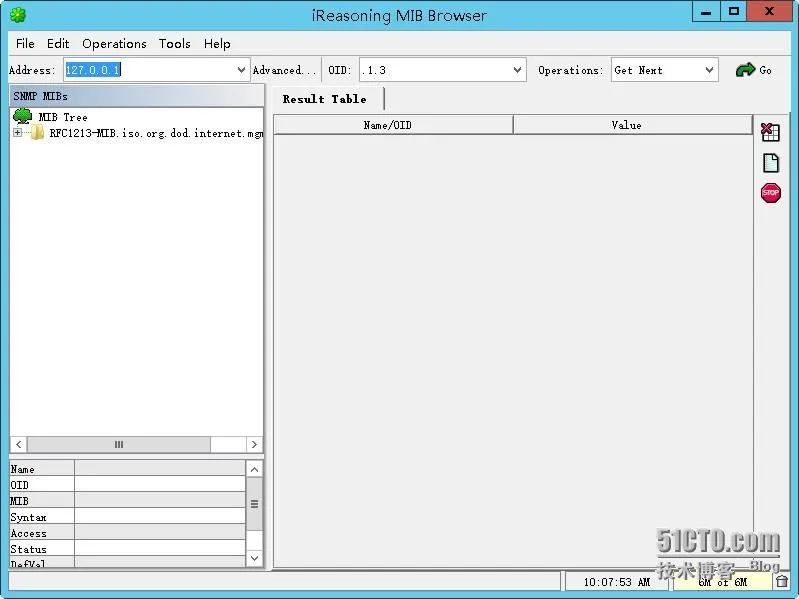Click the tree's right scroll arrow
This screenshot has height=599, width=799.
(x=254, y=445)
